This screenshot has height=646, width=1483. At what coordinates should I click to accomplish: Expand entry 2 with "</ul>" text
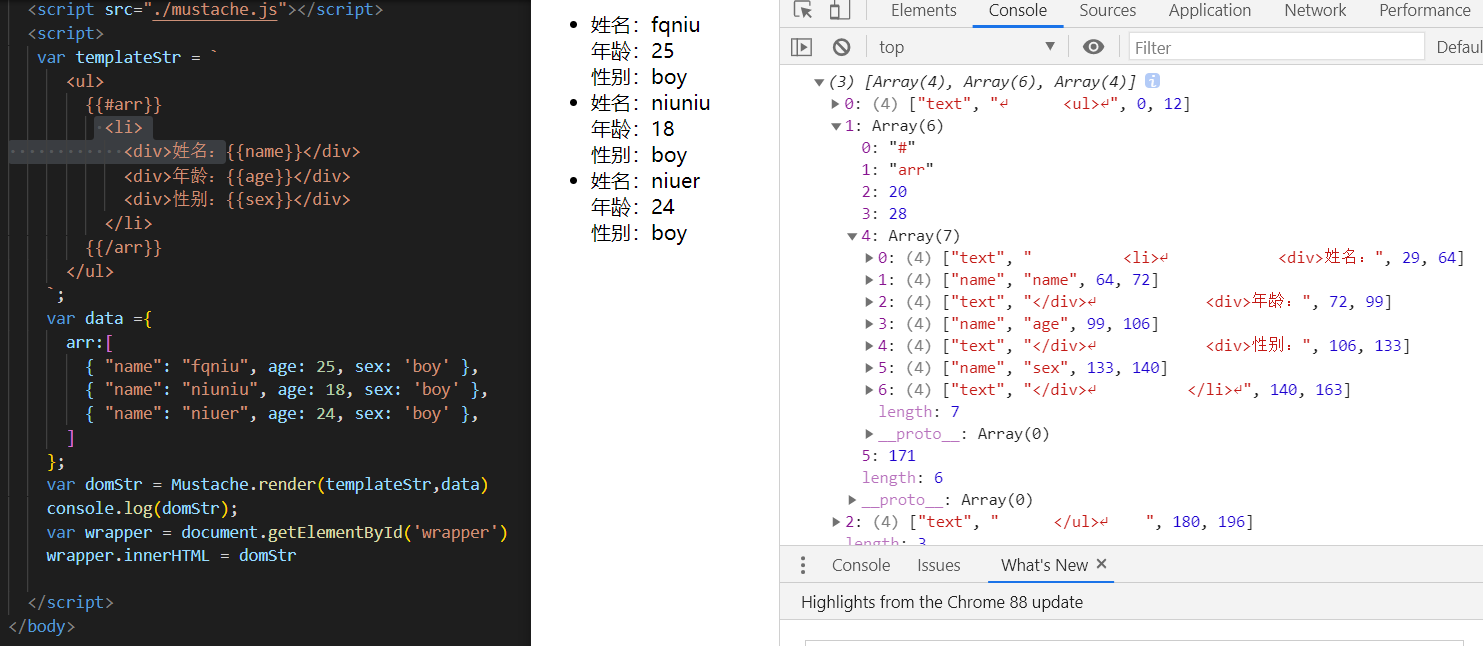tap(836, 522)
